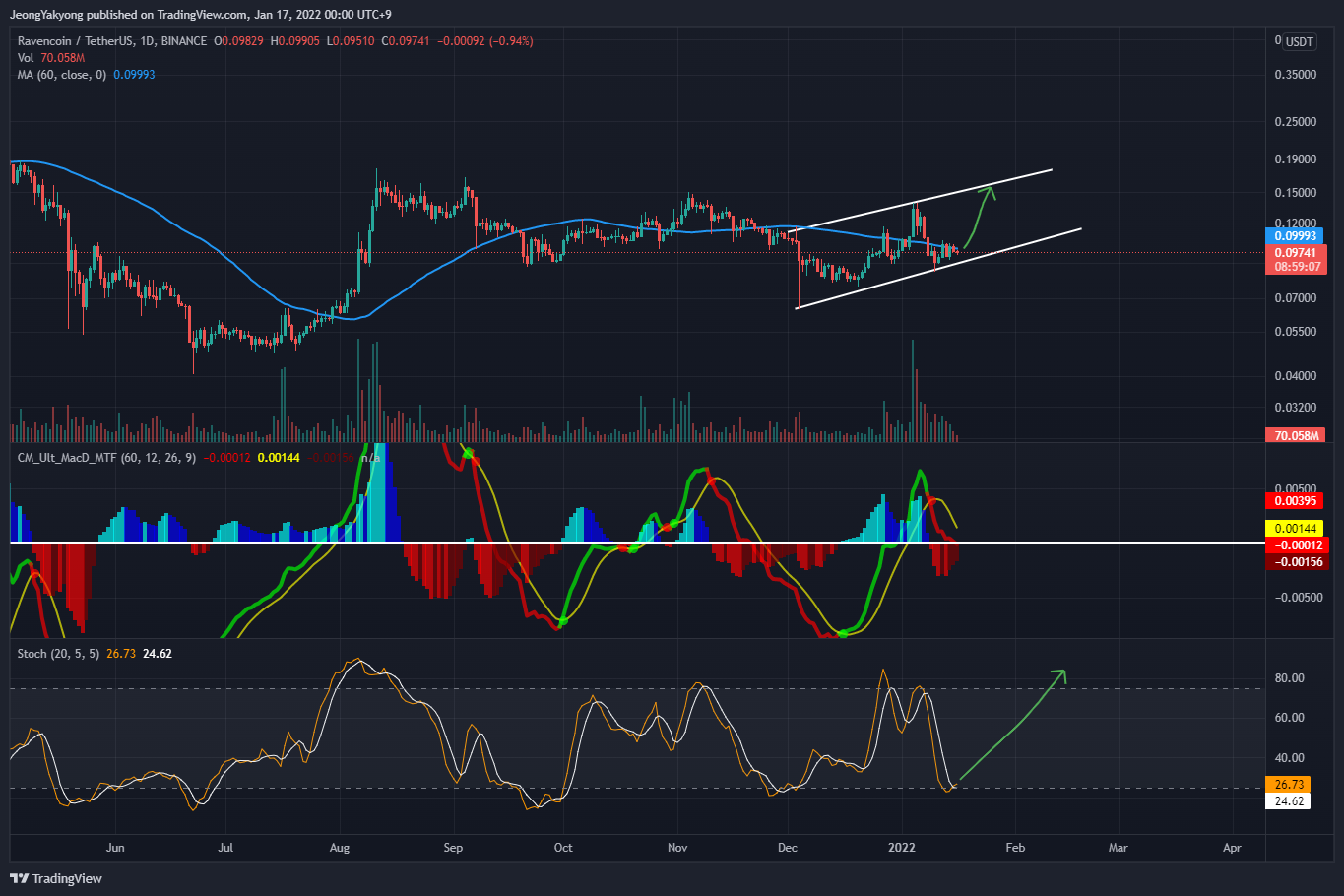Click the white 24.62 value in Stoch legend

[158, 654]
